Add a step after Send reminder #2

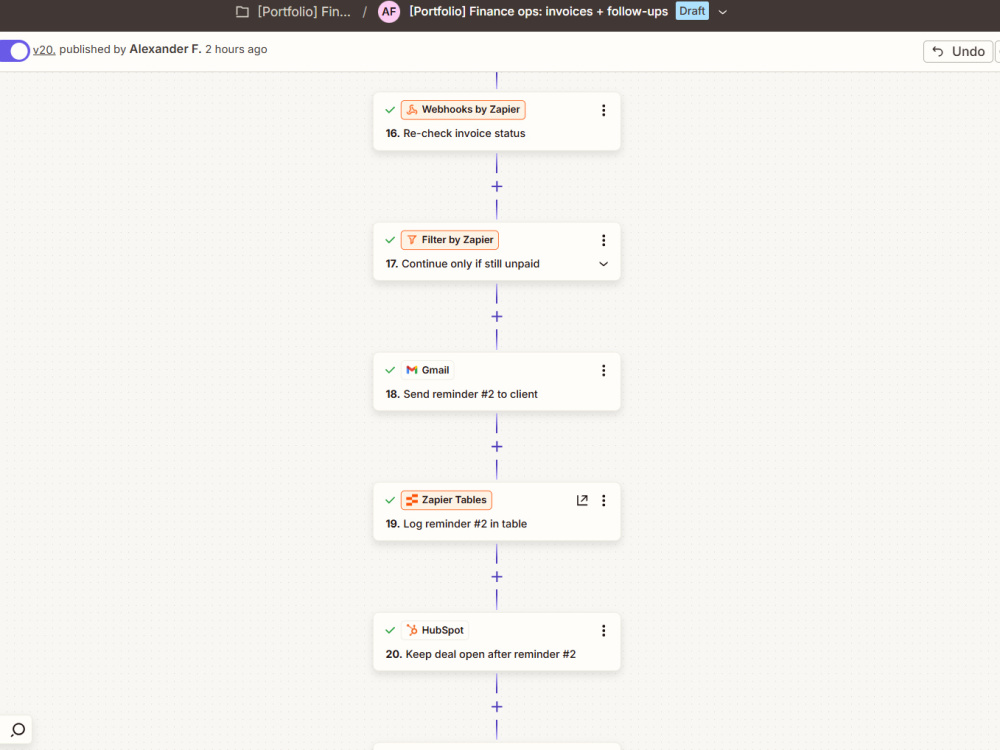pos(497,447)
